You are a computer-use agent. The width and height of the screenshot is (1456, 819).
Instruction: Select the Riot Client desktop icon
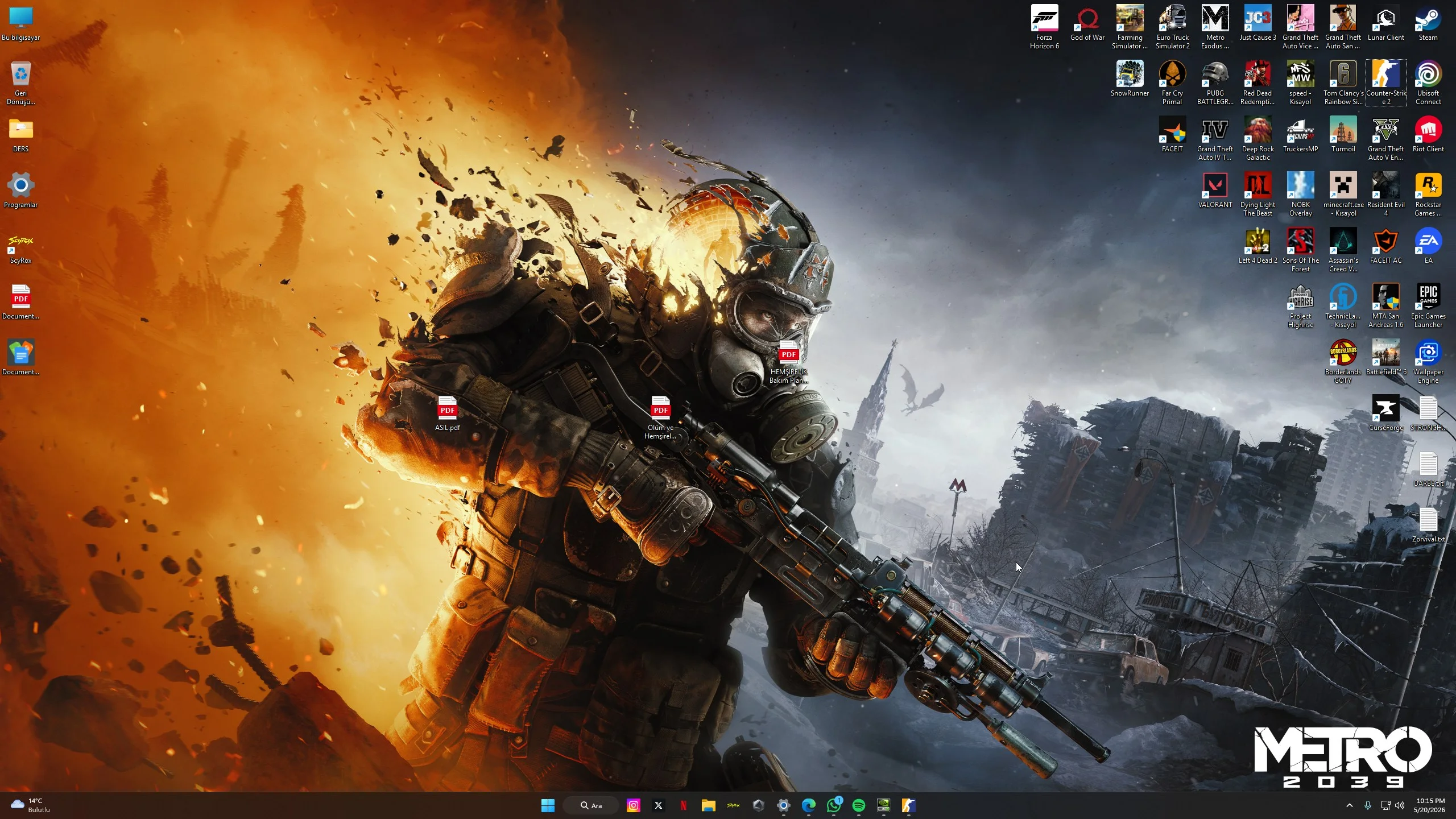tap(1428, 134)
